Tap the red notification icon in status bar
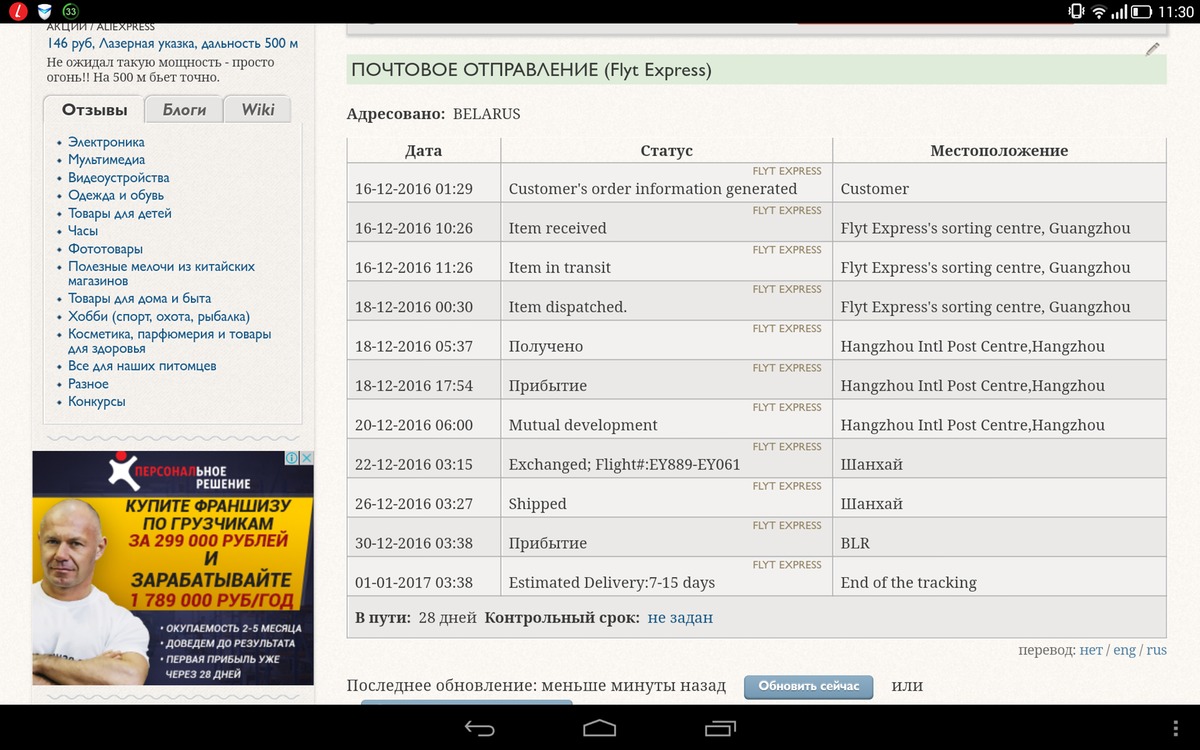The height and width of the screenshot is (750, 1200). pyautogui.click(x=14, y=12)
